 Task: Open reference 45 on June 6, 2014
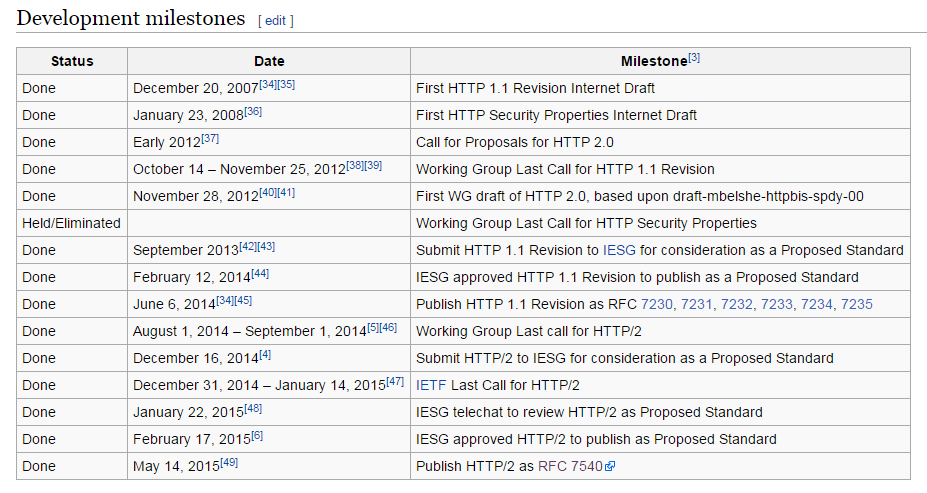[243, 301]
